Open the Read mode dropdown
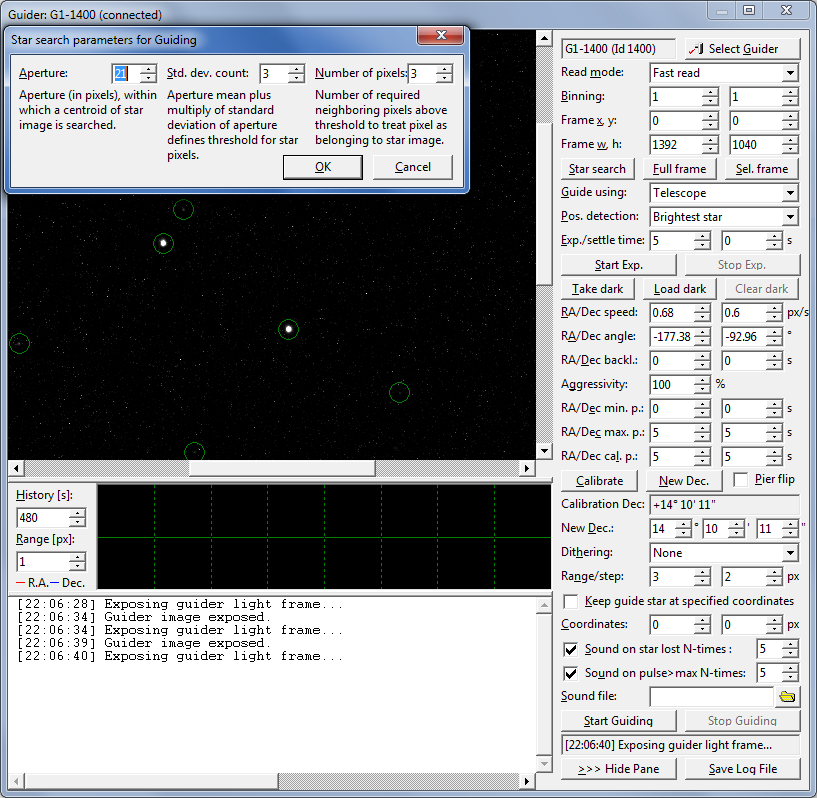 click(x=790, y=73)
